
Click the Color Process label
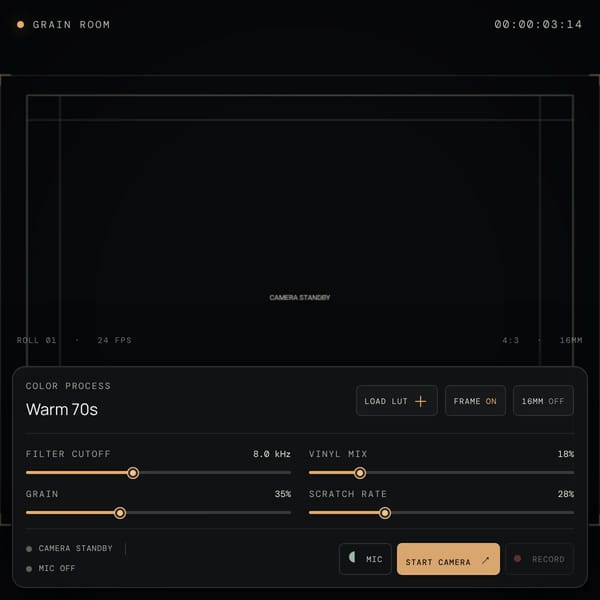pos(68,386)
